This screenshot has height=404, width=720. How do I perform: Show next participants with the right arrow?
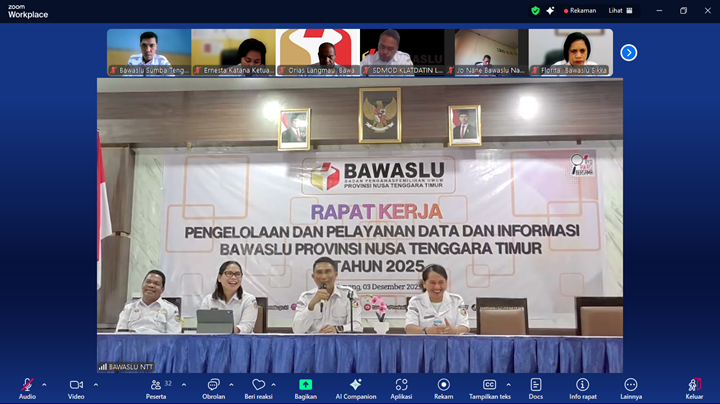[629, 53]
